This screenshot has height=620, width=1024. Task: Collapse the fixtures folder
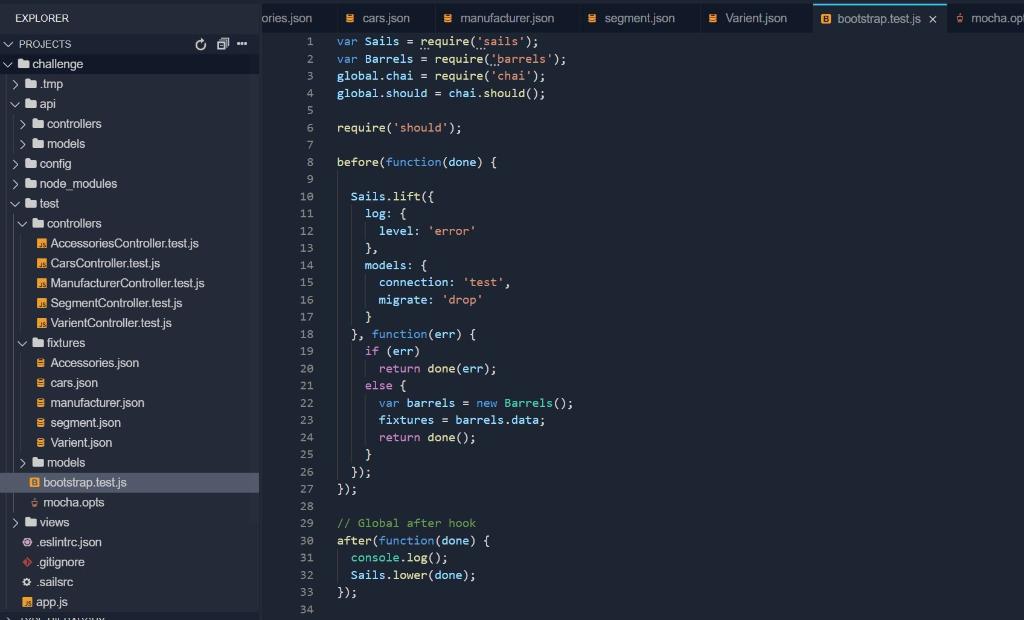(x=22, y=343)
